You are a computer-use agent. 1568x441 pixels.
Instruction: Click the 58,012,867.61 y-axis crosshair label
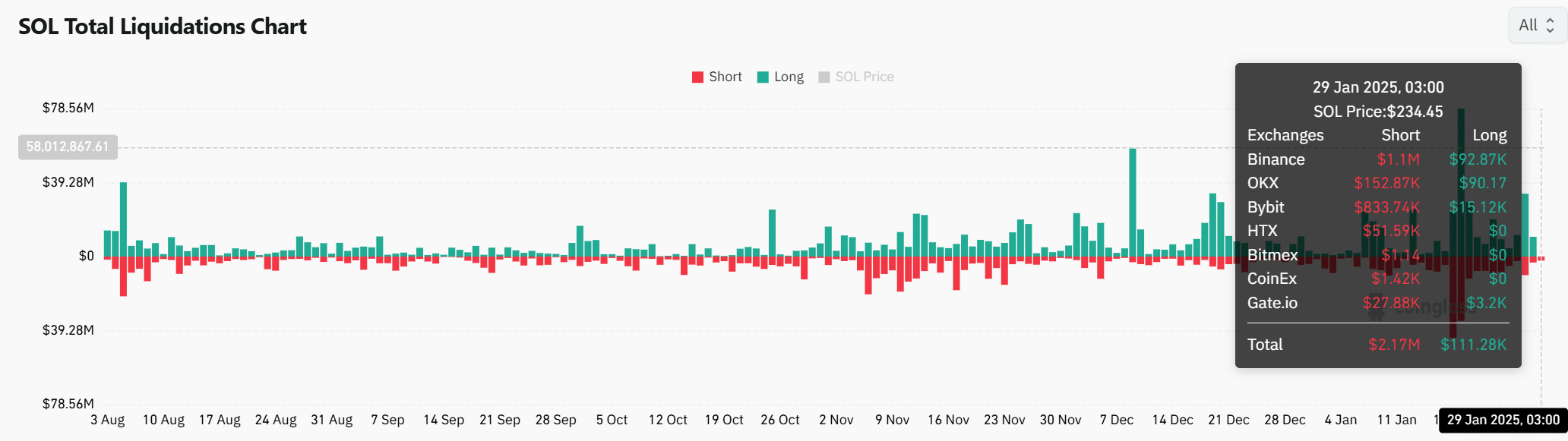[x=68, y=146]
